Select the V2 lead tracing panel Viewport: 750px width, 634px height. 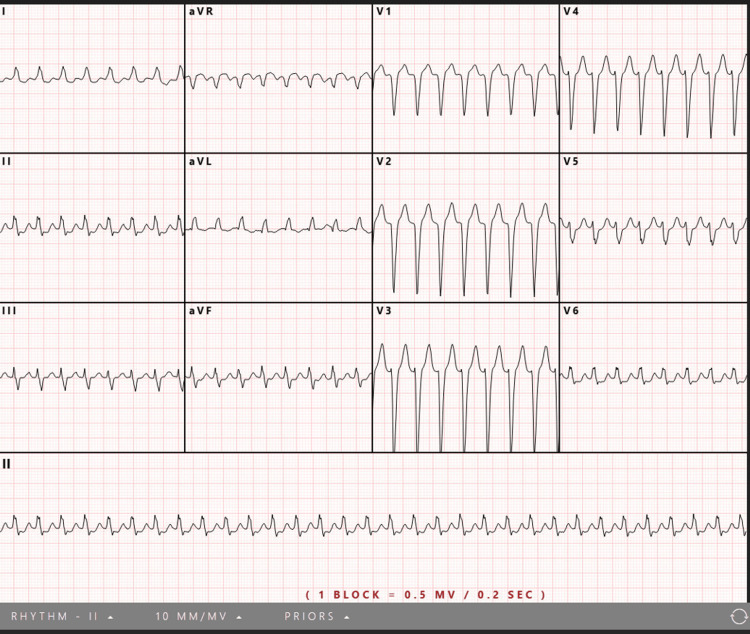465,228
